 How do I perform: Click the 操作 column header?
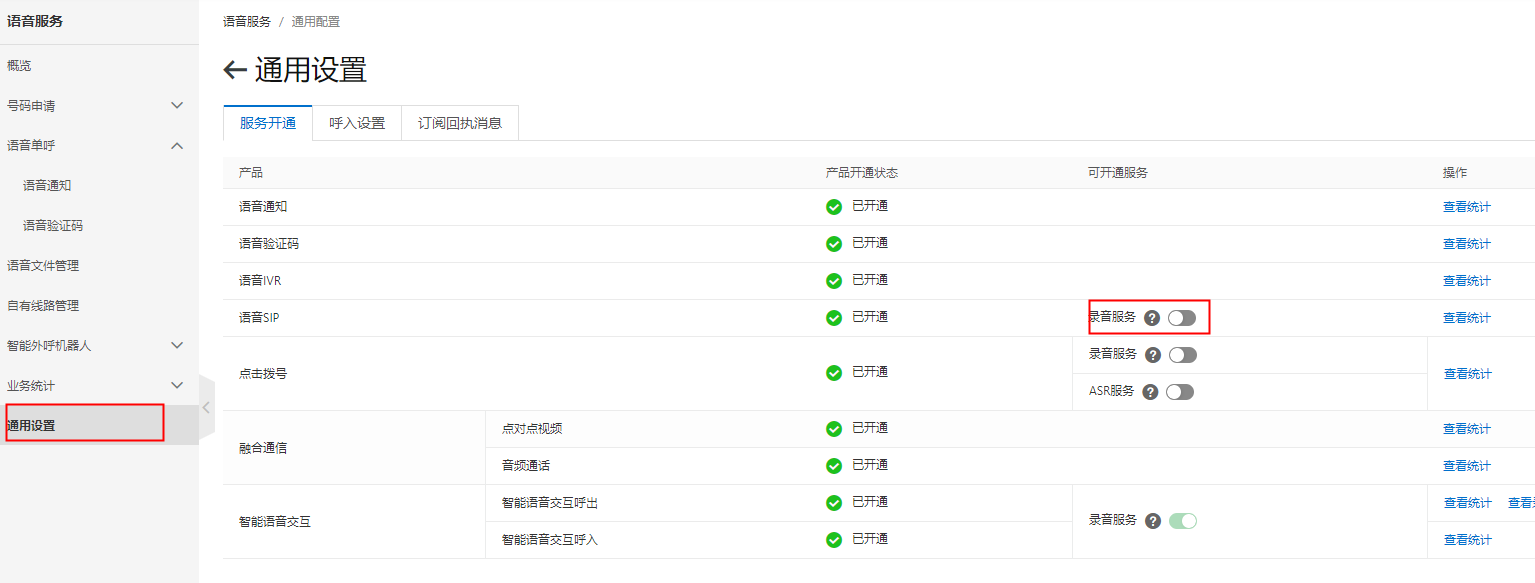click(1455, 173)
